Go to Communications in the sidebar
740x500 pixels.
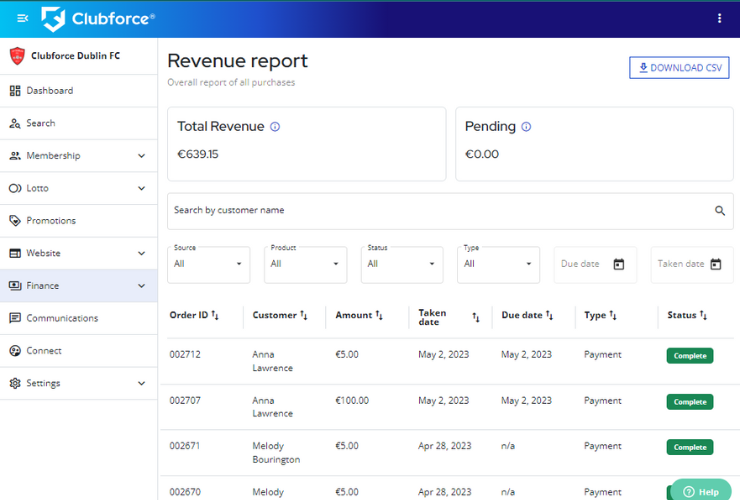62,318
